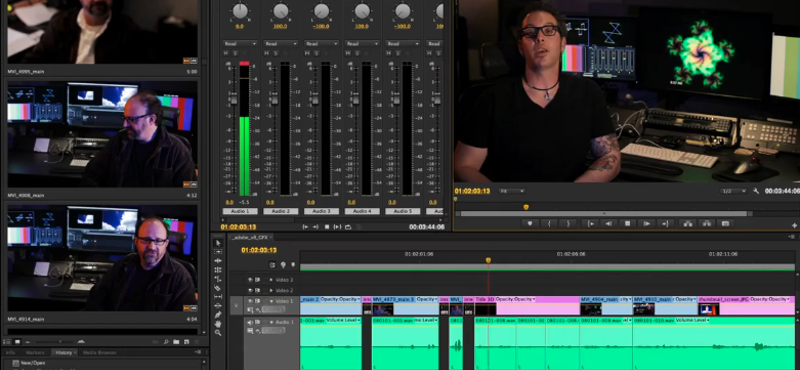Open the Media Browser tab
The width and height of the screenshot is (800, 370).
(x=99, y=352)
